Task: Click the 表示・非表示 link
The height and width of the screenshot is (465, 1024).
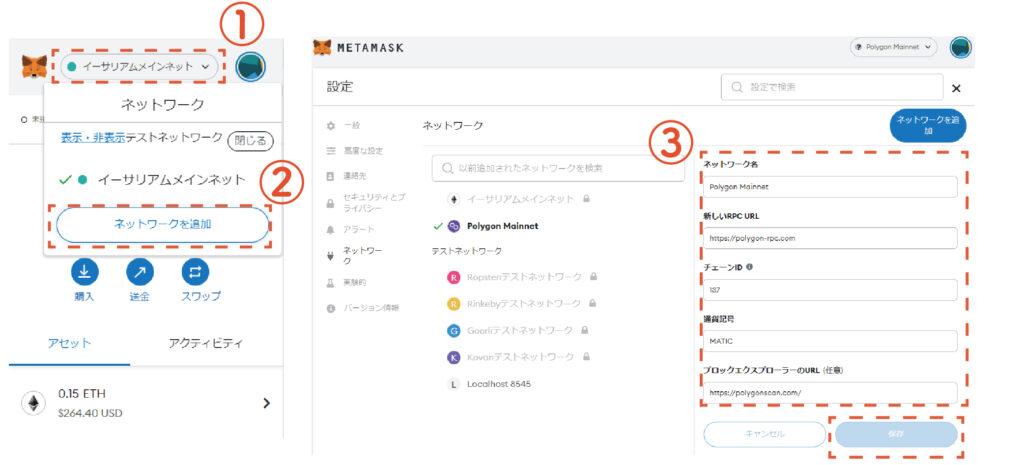Action: pyautogui.click(x=93, y=138)
